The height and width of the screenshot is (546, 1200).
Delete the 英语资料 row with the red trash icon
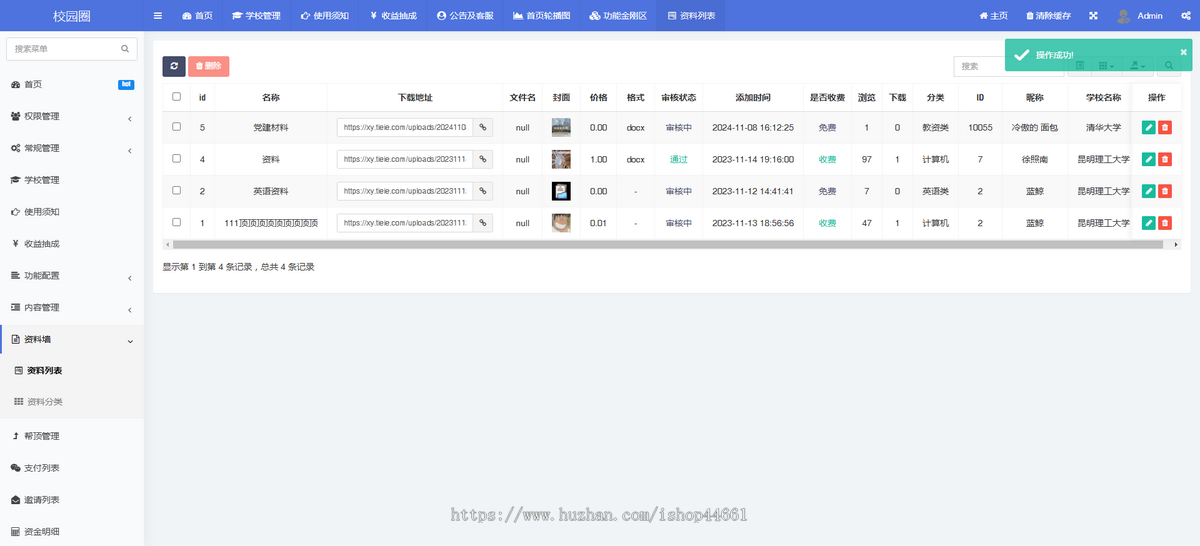1165,191
